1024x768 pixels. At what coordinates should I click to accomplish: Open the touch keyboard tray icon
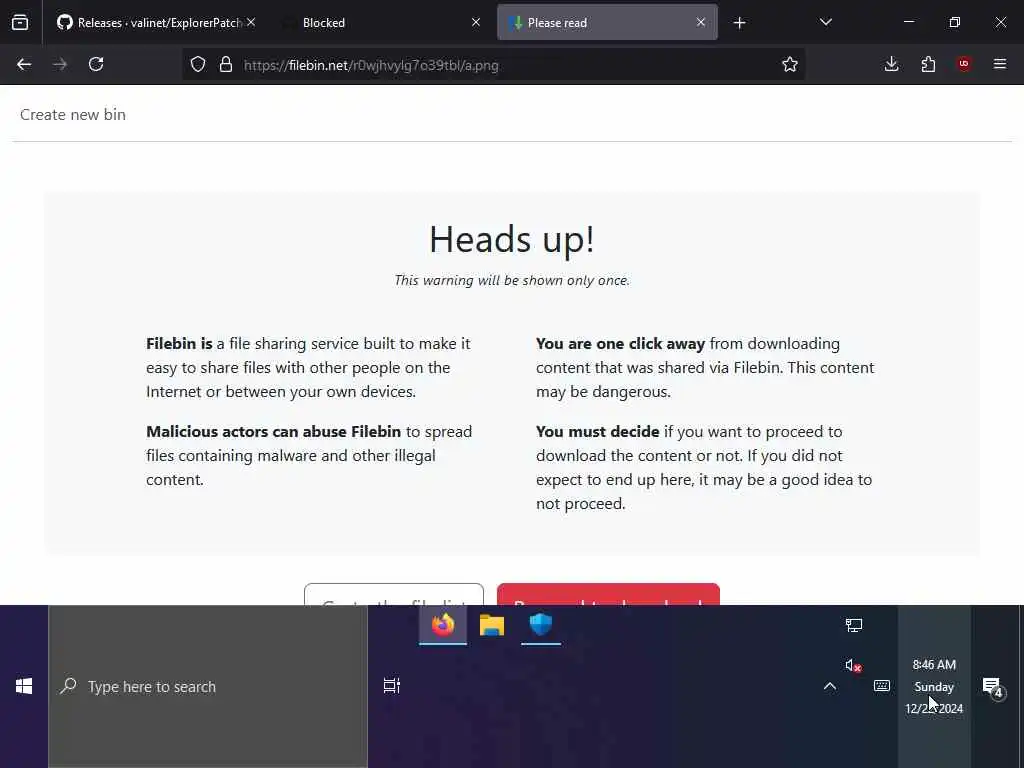[x=882, y=686]
